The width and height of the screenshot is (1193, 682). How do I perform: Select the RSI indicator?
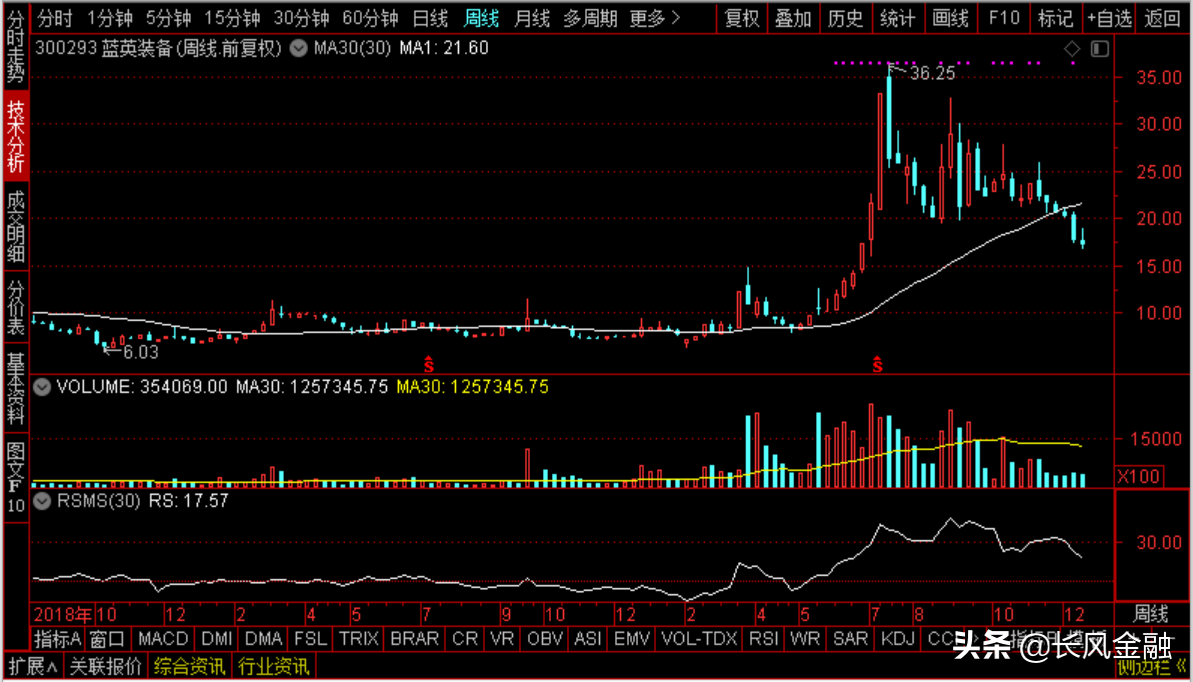tap(764, 638)
